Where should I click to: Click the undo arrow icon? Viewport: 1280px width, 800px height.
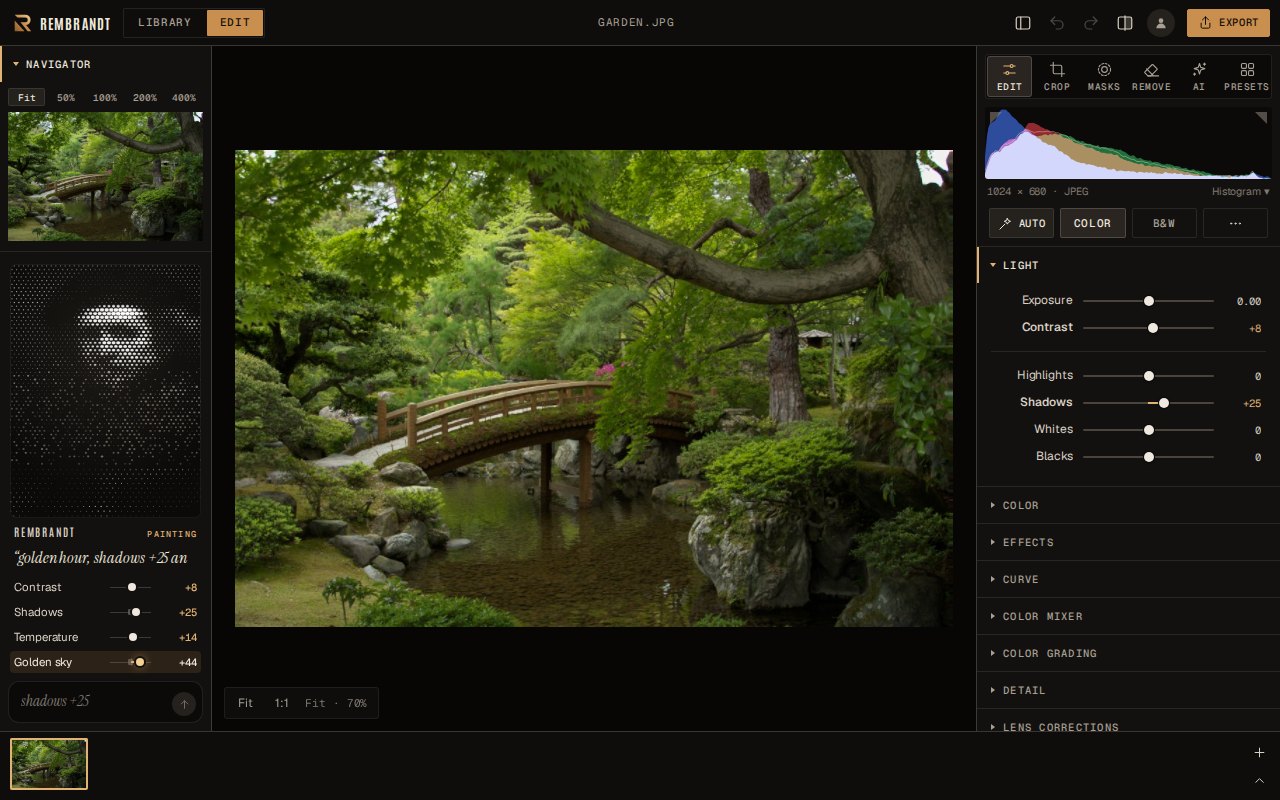1057,22
